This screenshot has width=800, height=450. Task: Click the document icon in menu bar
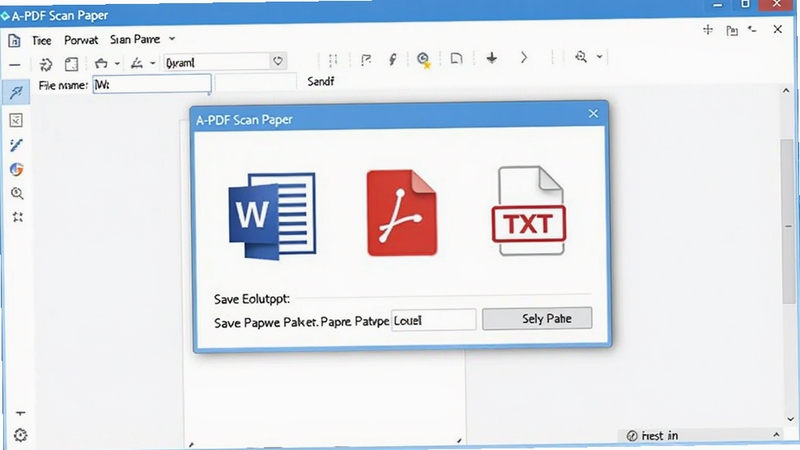[x=14, y=40]
